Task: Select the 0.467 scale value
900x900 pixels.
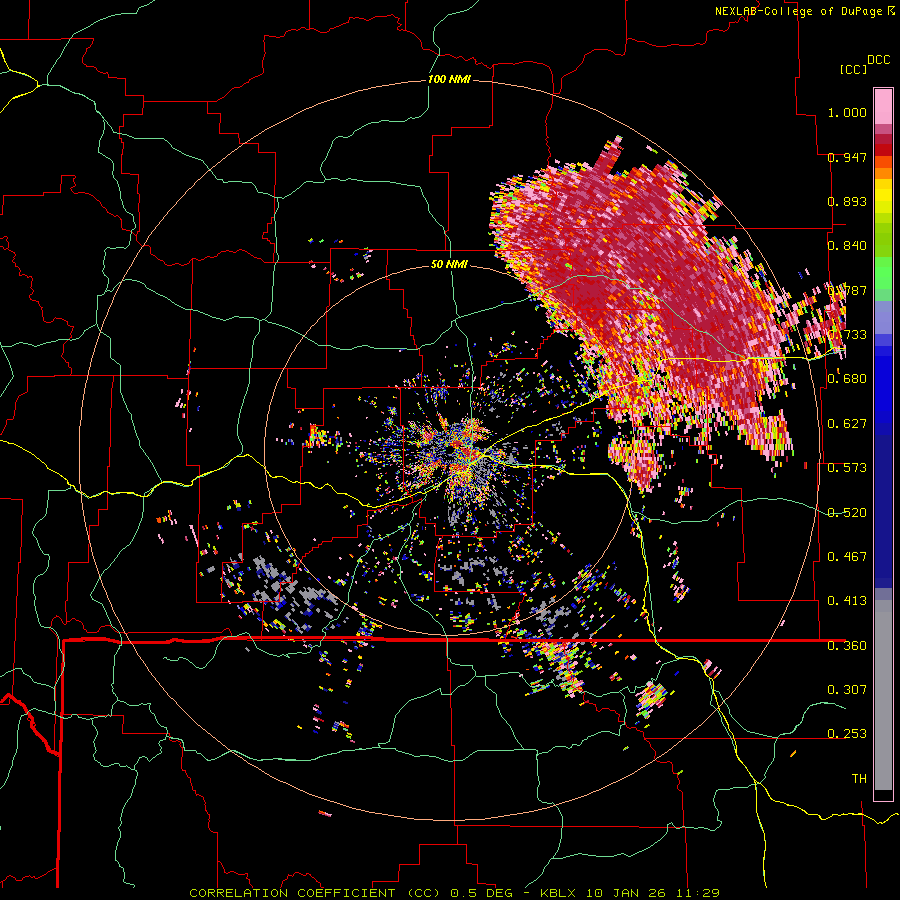Action: click(847, 557)
